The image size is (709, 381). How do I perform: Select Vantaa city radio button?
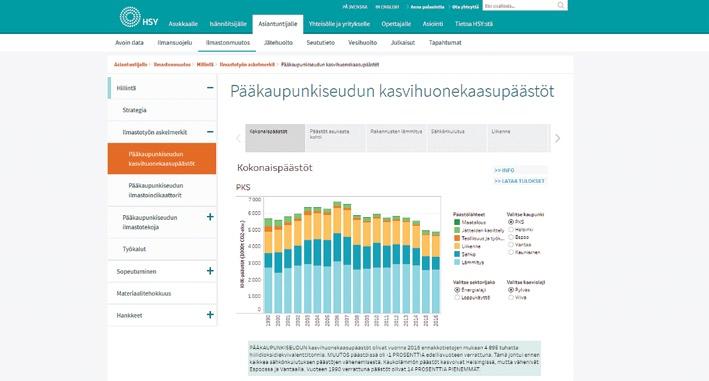[511, 245]
